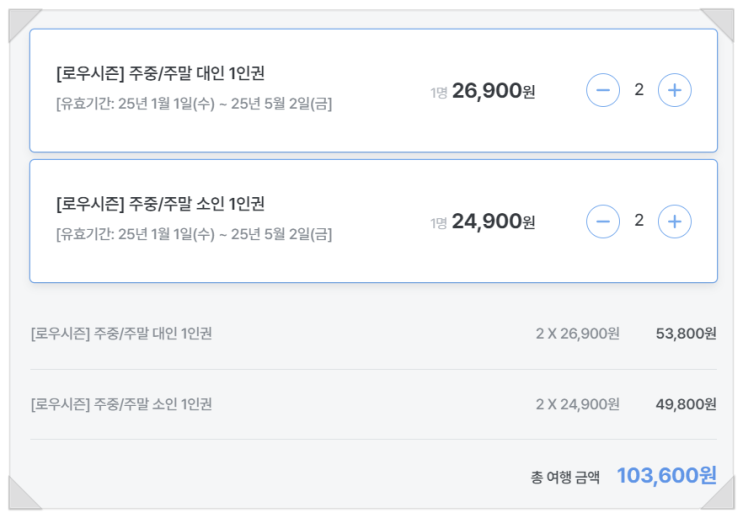Increase the 대인 1인권 ticket quantity
This screenshot has height=518, width=743.
[675, 91]
